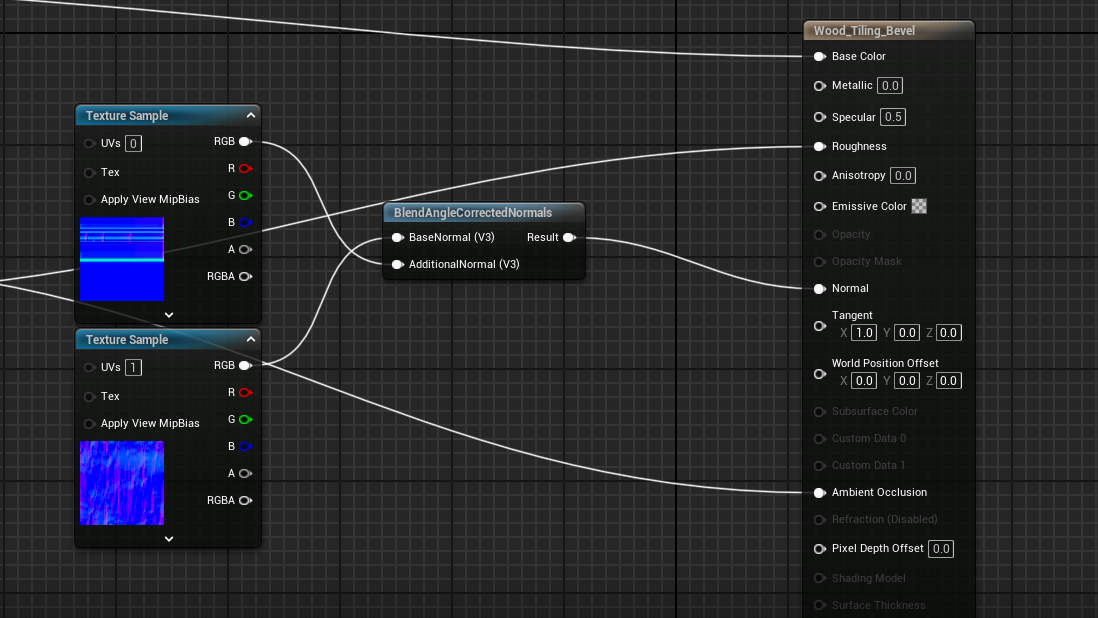The image size is (1098, 618).
Task: Expand bottom chevron under the striped texture preview
Action: (169, 314)
